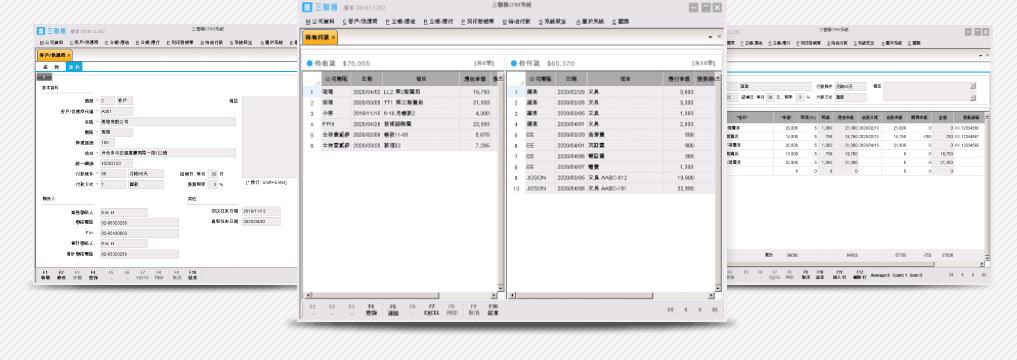This screenshot has height=360, width=1017.
Task: Go to first record in right window
Action: [x=951, y=274]
